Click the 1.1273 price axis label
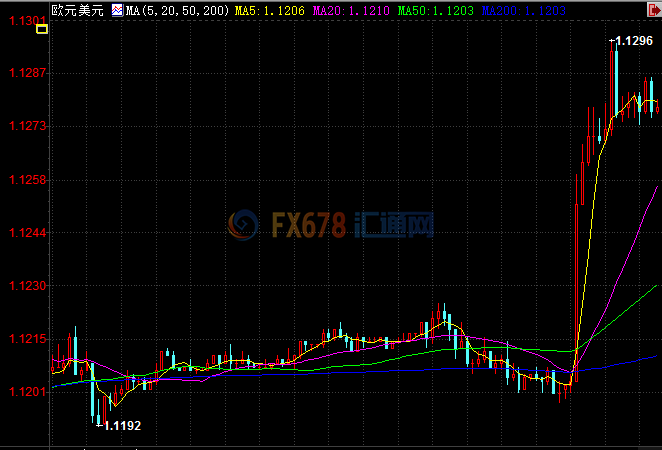 pos(27,126)
